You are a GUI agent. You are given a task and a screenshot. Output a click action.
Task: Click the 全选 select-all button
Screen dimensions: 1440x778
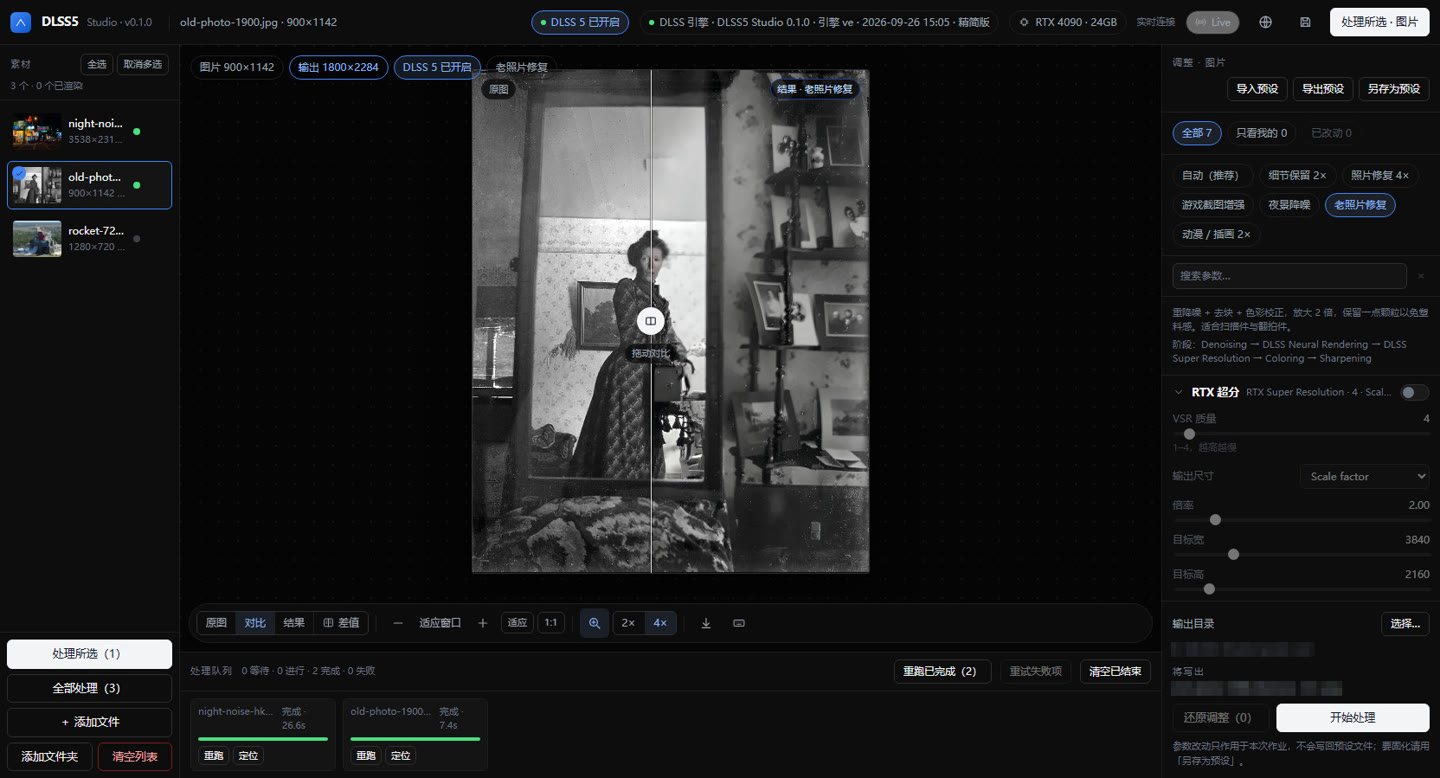click(97, 64)
